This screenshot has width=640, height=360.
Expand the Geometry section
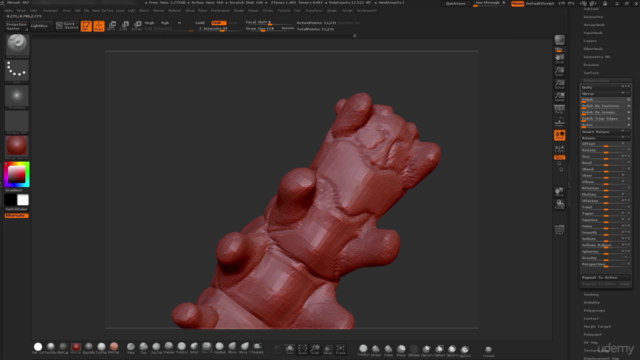click(593, 17)
